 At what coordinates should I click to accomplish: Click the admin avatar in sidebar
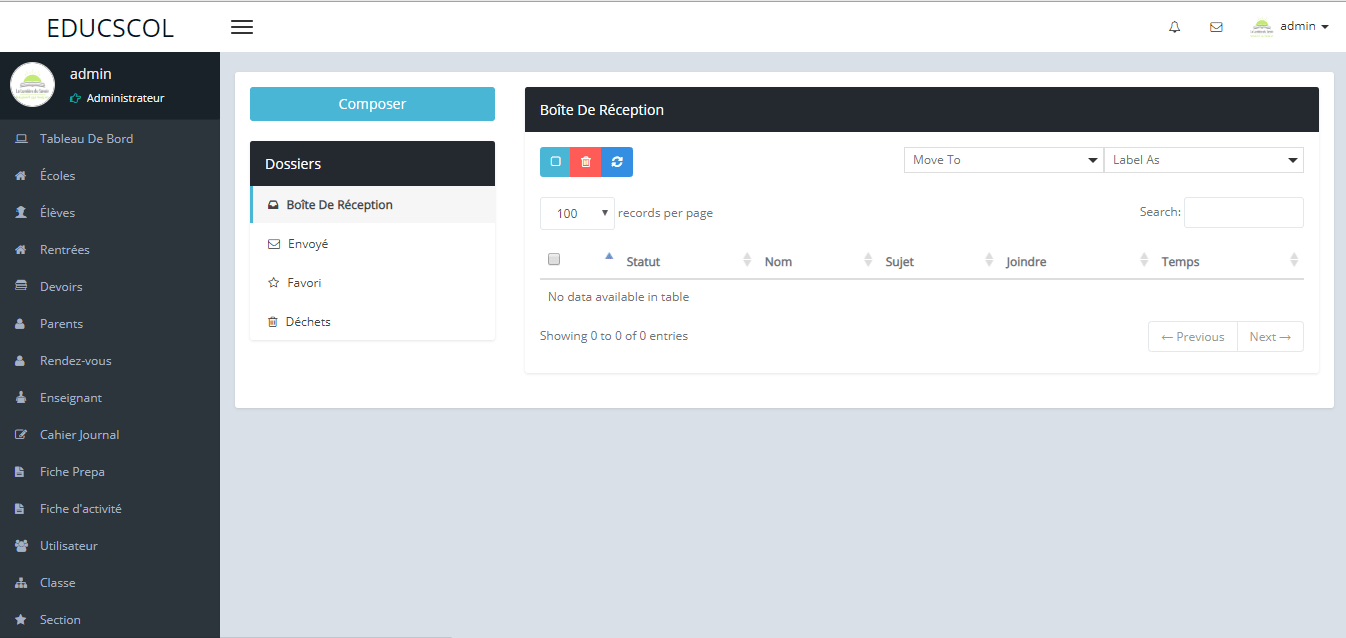32,85
